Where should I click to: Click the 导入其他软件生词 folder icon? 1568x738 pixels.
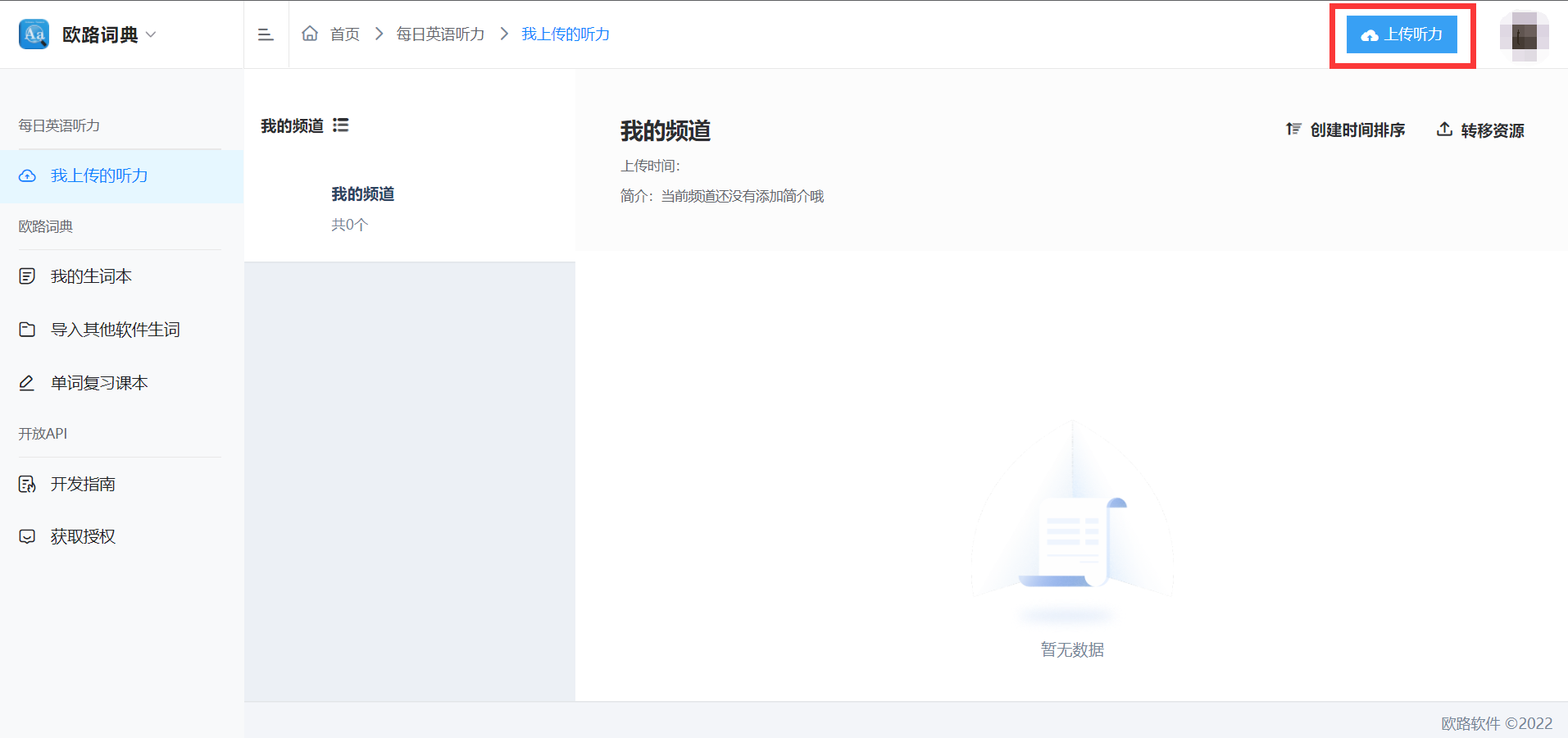coord(27,330)
